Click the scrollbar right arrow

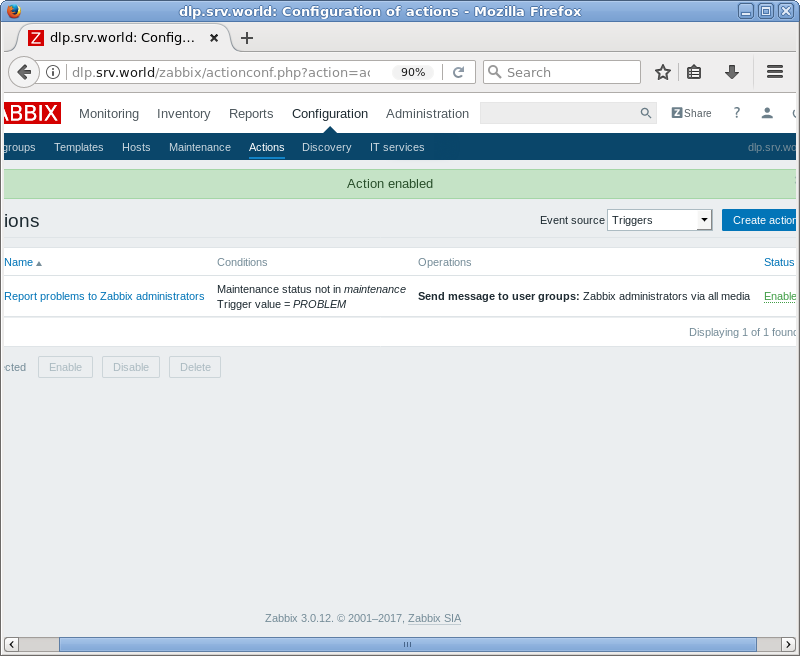788,644
